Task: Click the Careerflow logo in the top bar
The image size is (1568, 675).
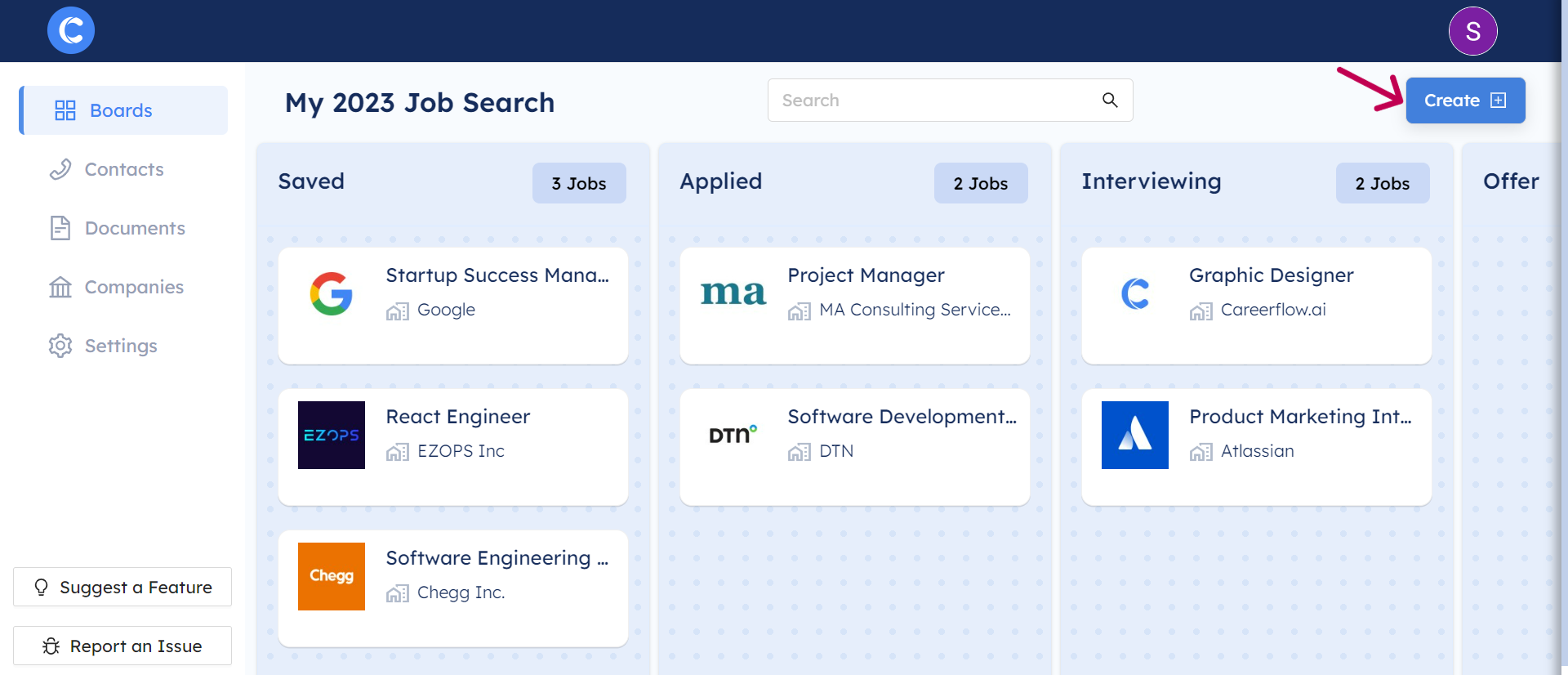Action: (70, 30)
